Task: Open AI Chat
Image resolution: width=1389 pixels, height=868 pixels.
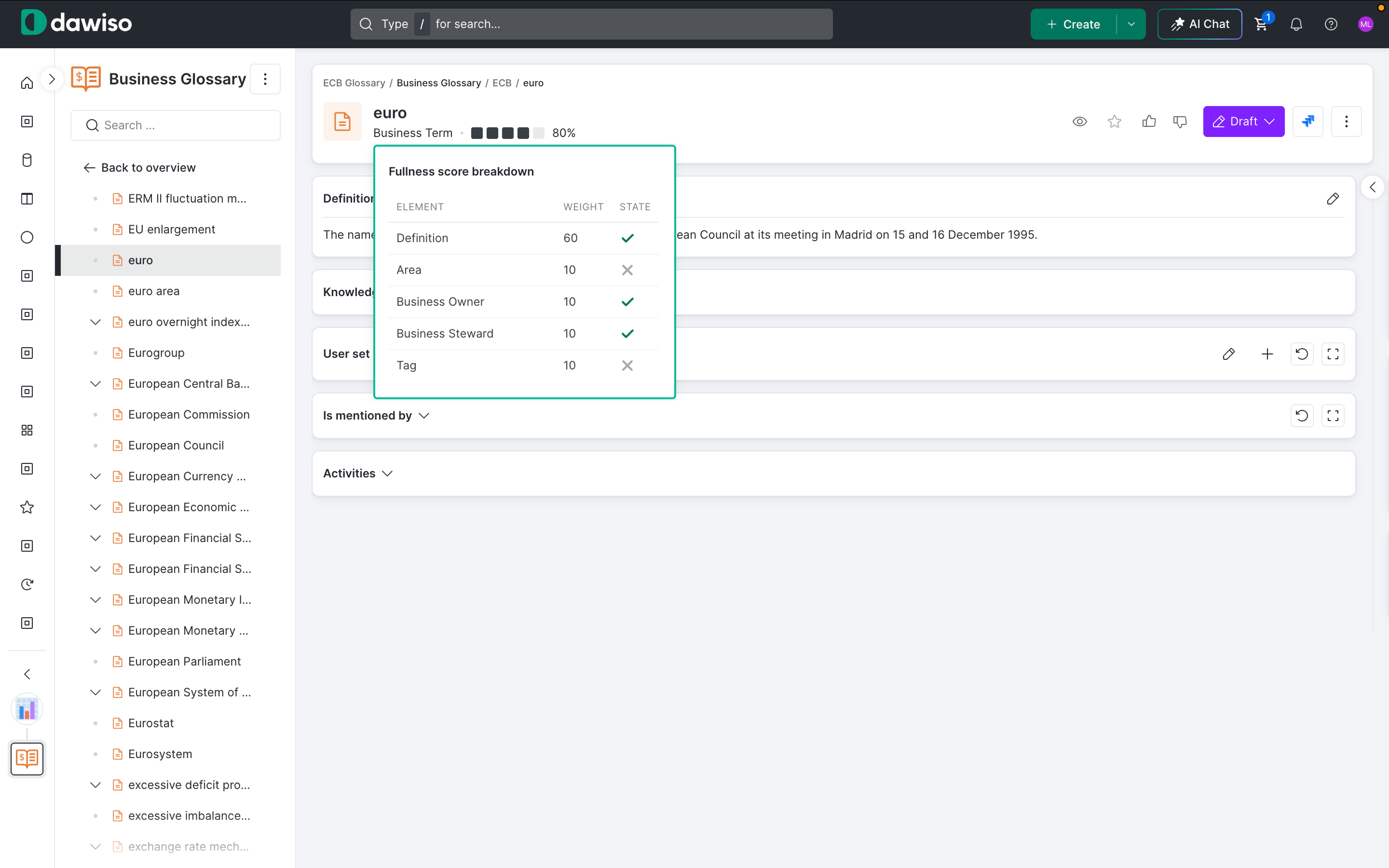Action: click(x=1199, y=24)
